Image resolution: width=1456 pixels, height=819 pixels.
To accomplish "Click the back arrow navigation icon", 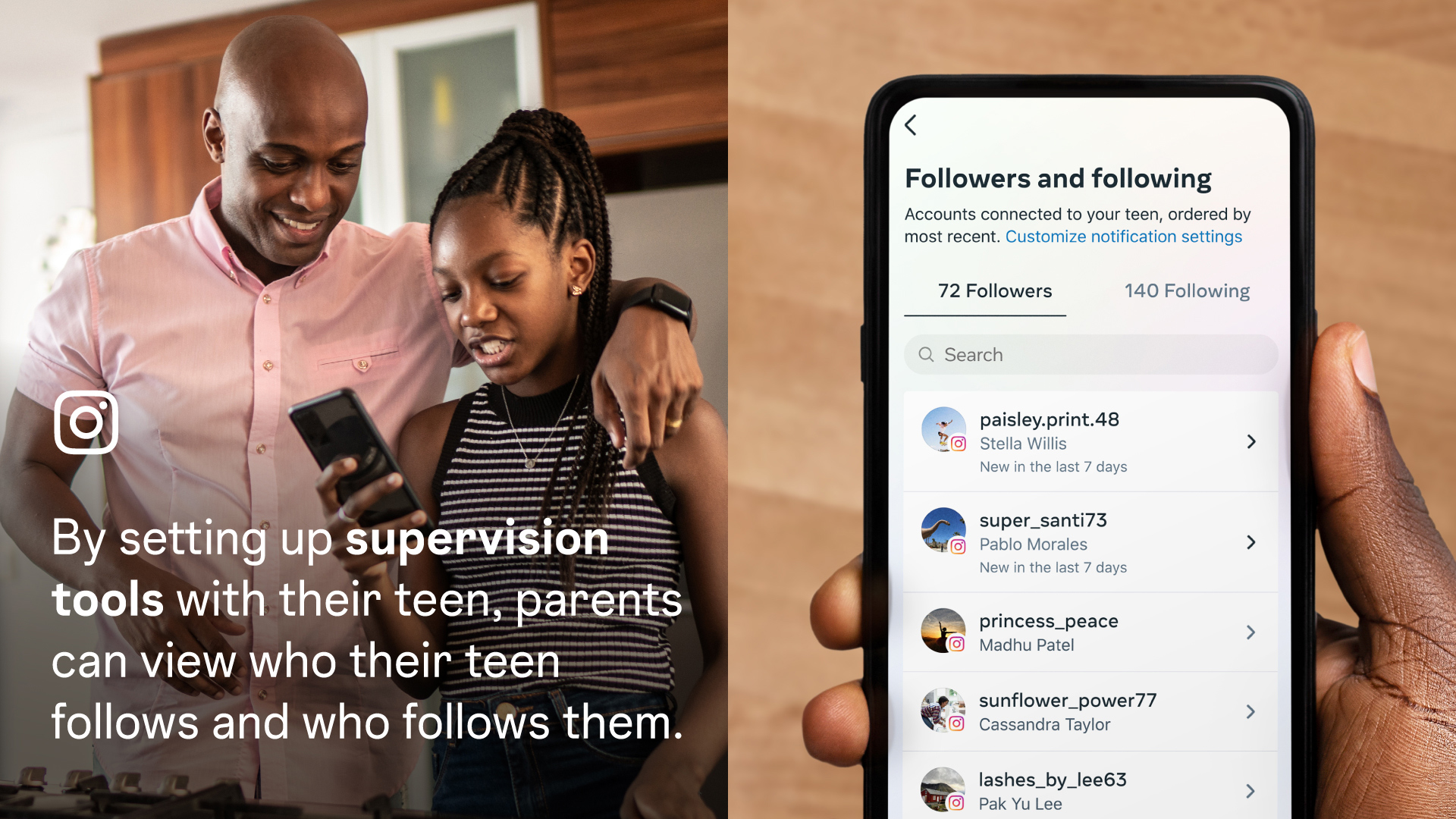I will [914, 126].
